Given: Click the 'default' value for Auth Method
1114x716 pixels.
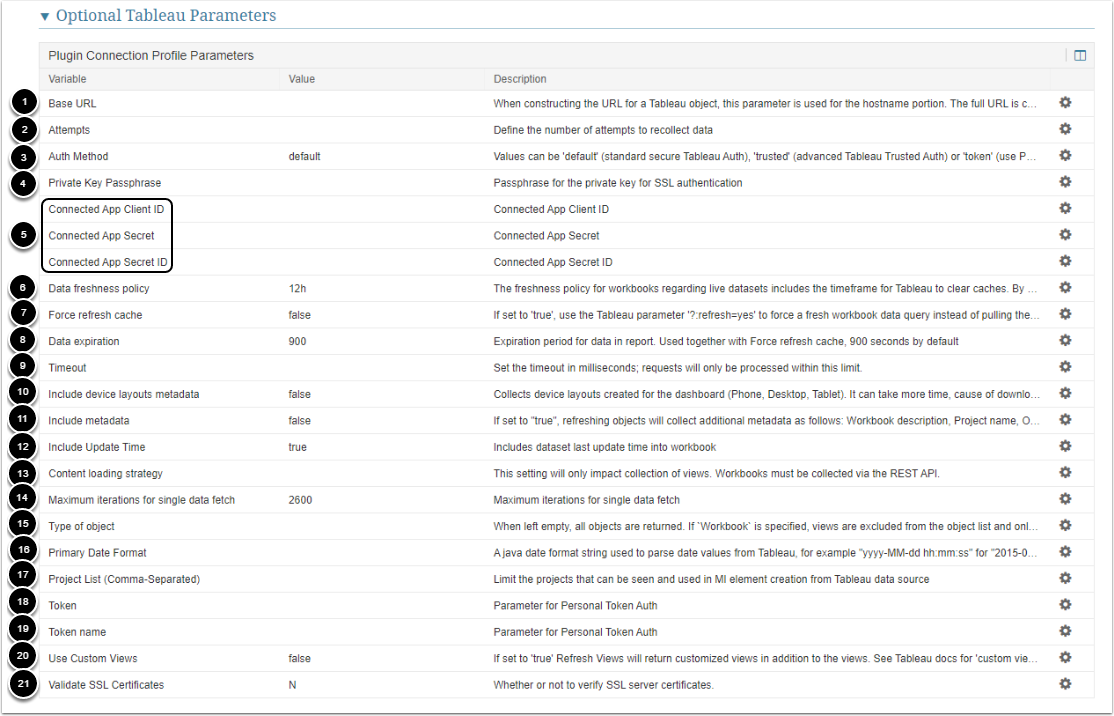Looking at the screenshot, I should pos(304,156).
